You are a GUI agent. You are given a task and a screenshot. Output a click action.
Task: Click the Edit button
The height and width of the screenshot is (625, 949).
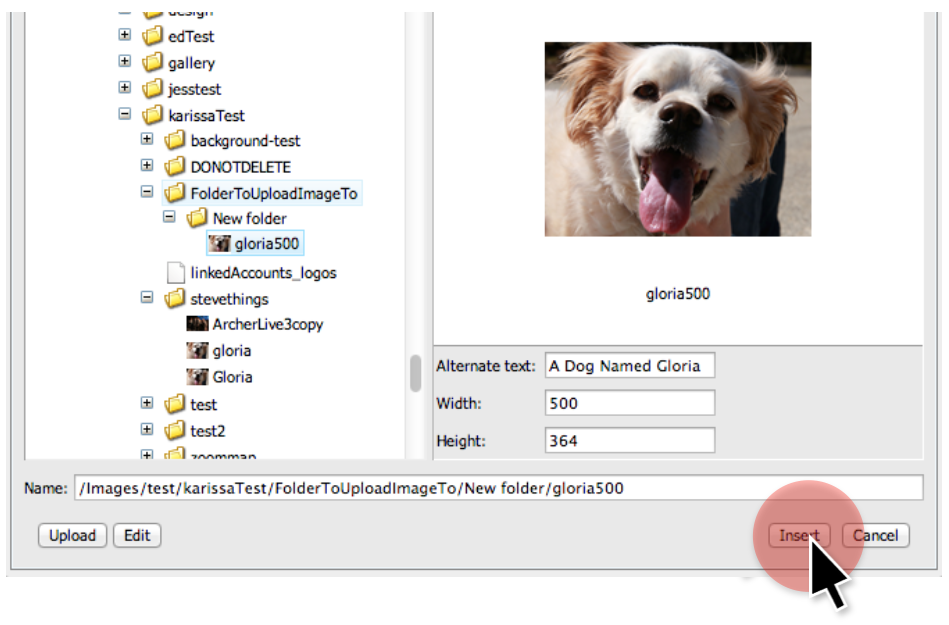point(137,536)
